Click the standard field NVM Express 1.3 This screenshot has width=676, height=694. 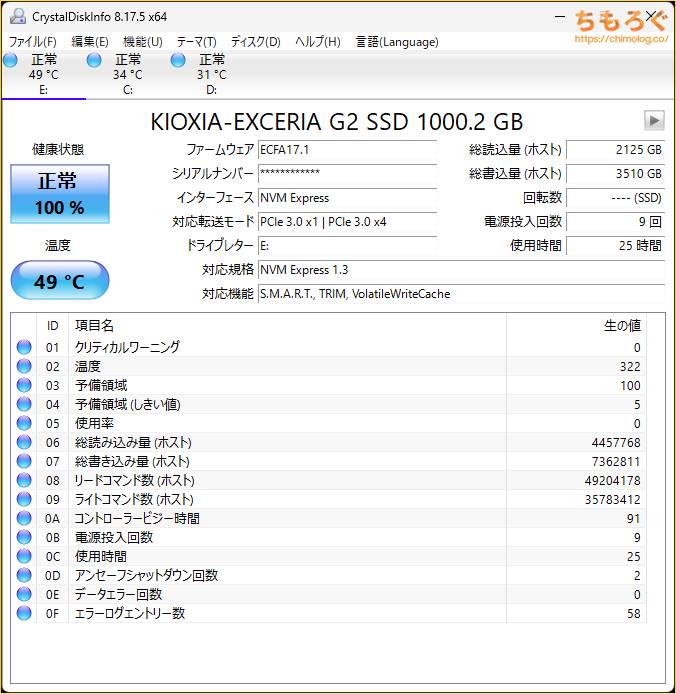[x=461, y=270]
